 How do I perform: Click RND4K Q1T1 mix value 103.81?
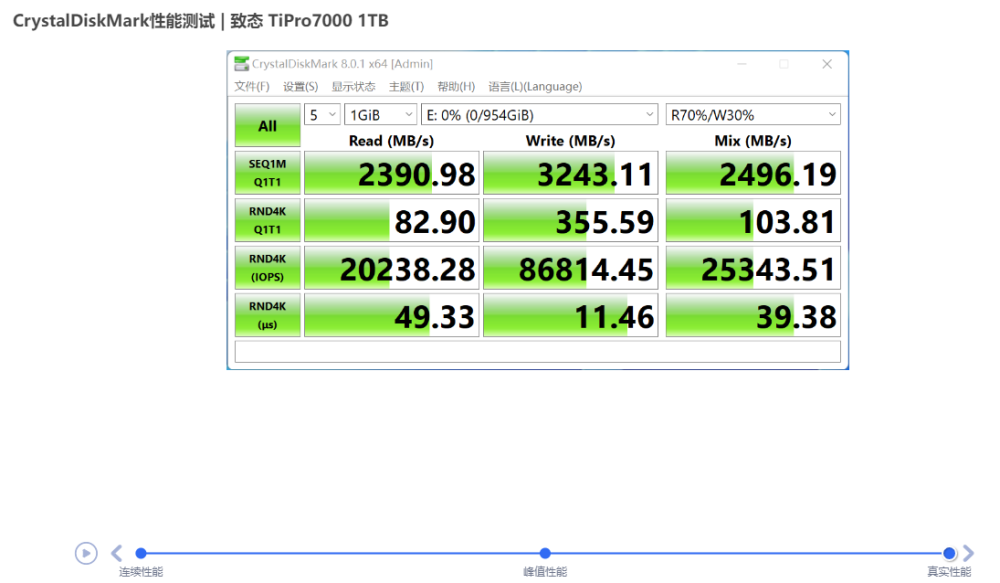(753, 220)
